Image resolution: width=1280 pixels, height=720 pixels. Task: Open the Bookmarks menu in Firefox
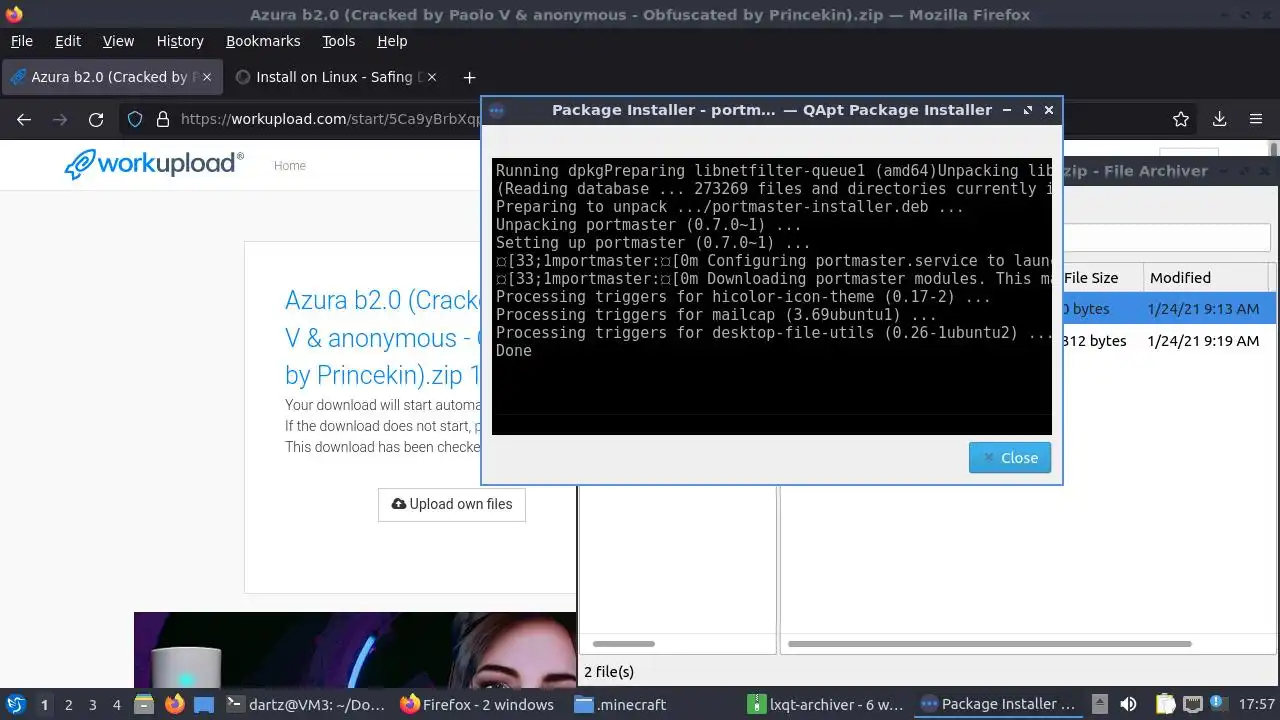tap(263, 41)
